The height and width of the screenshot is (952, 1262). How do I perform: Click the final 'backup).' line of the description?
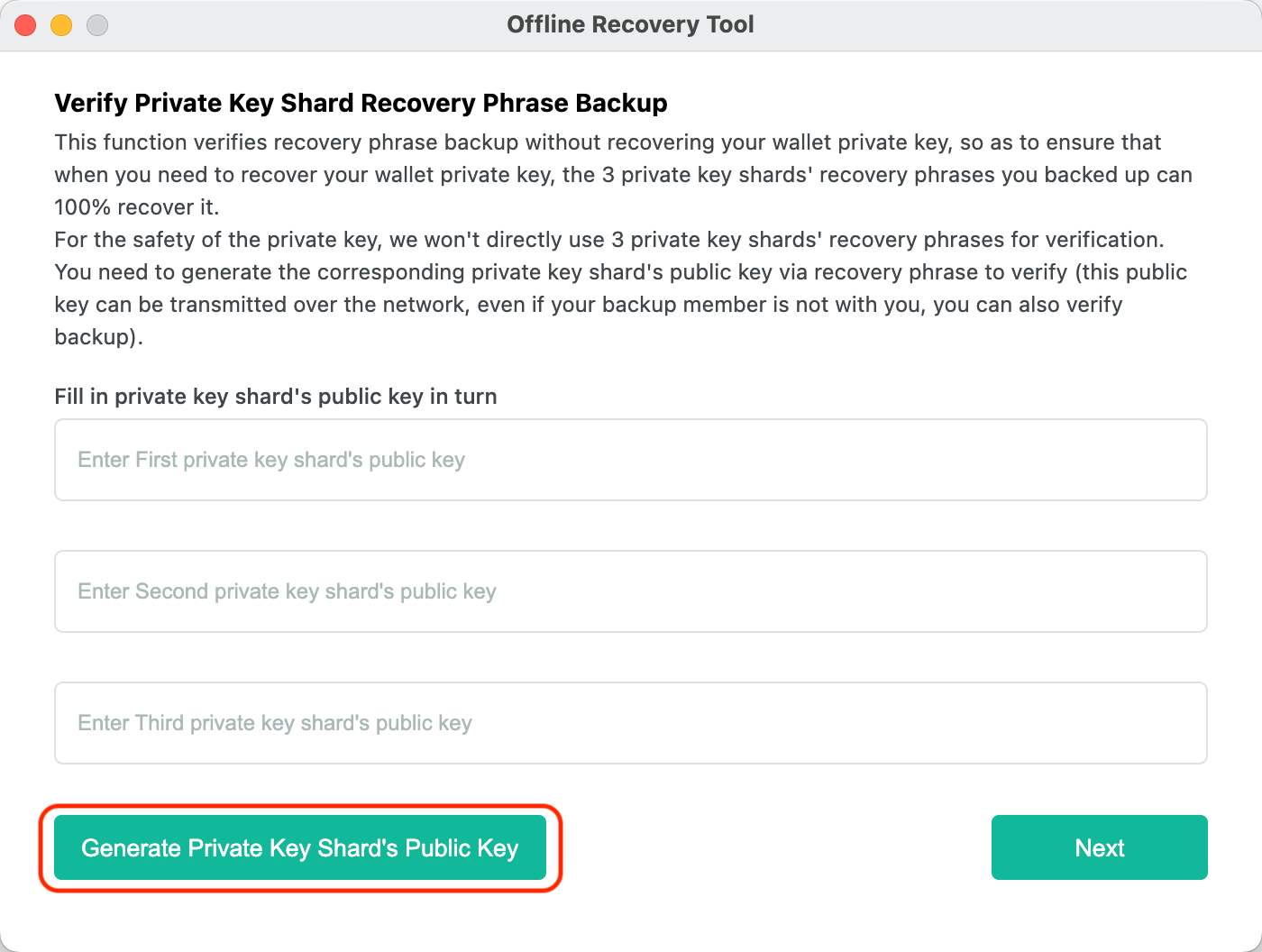(98, 337)
